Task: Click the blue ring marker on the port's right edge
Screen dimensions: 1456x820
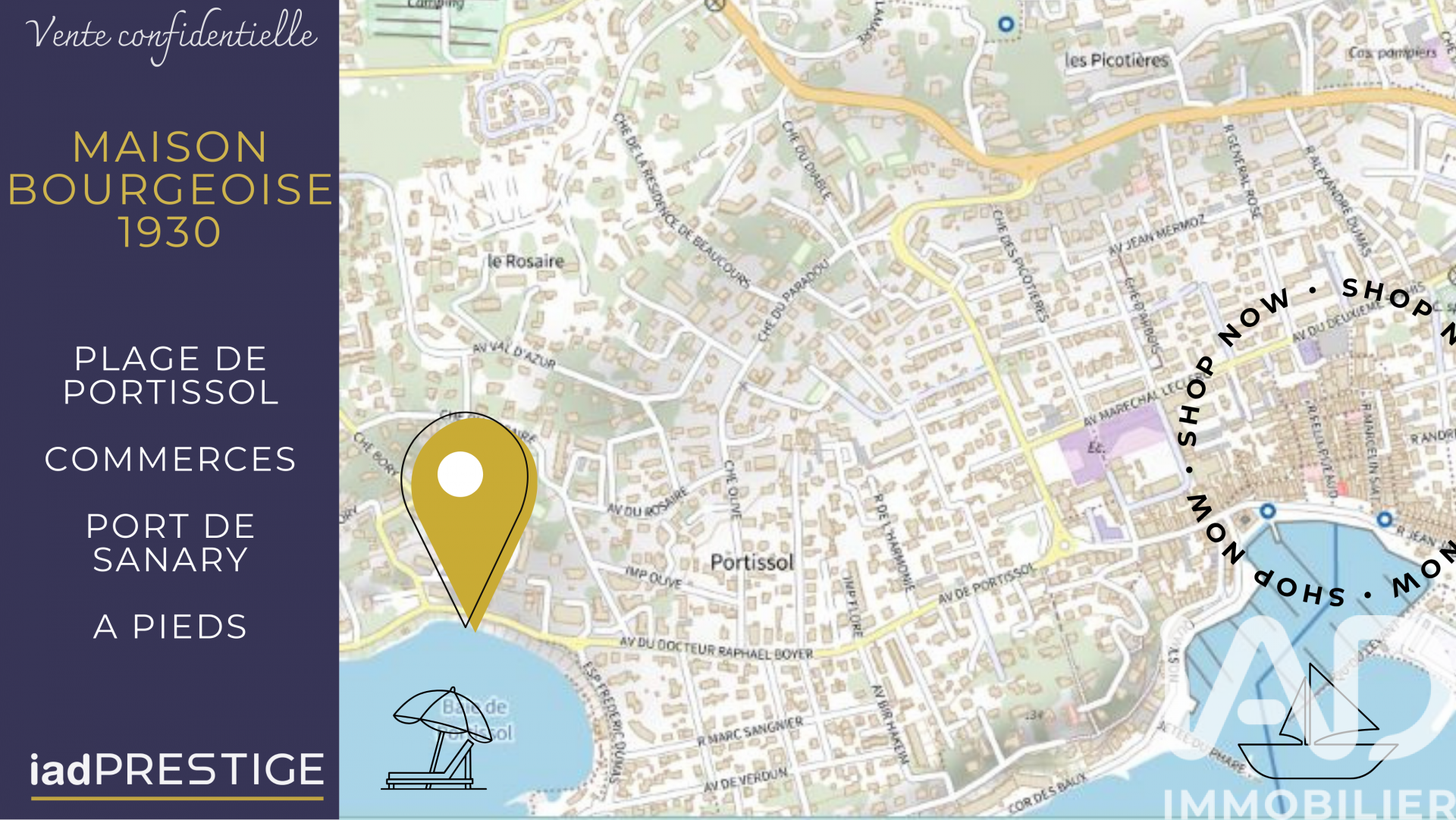Action: click(1385, 519)
